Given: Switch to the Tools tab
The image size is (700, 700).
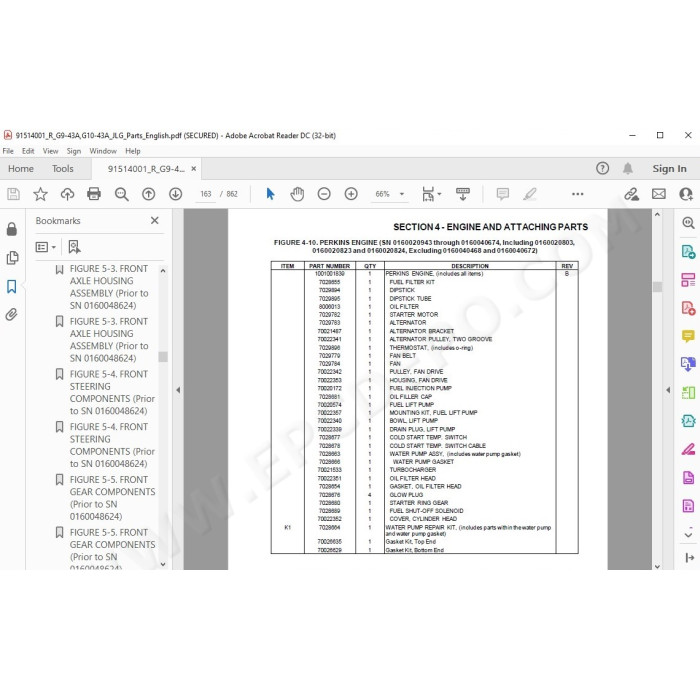Looking at the screenshot, I should tap(62, 168).
